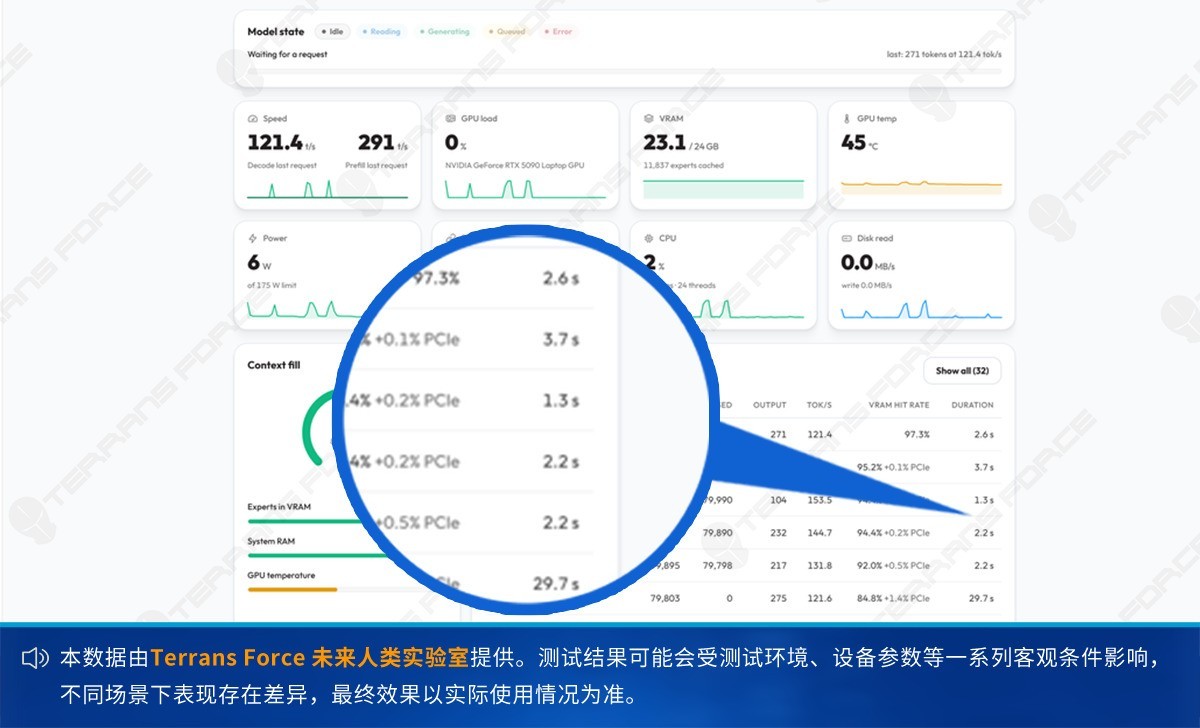The image size is (1200, 728).
Task: Click the CPU processor icon
Action: tap(648, 239)
